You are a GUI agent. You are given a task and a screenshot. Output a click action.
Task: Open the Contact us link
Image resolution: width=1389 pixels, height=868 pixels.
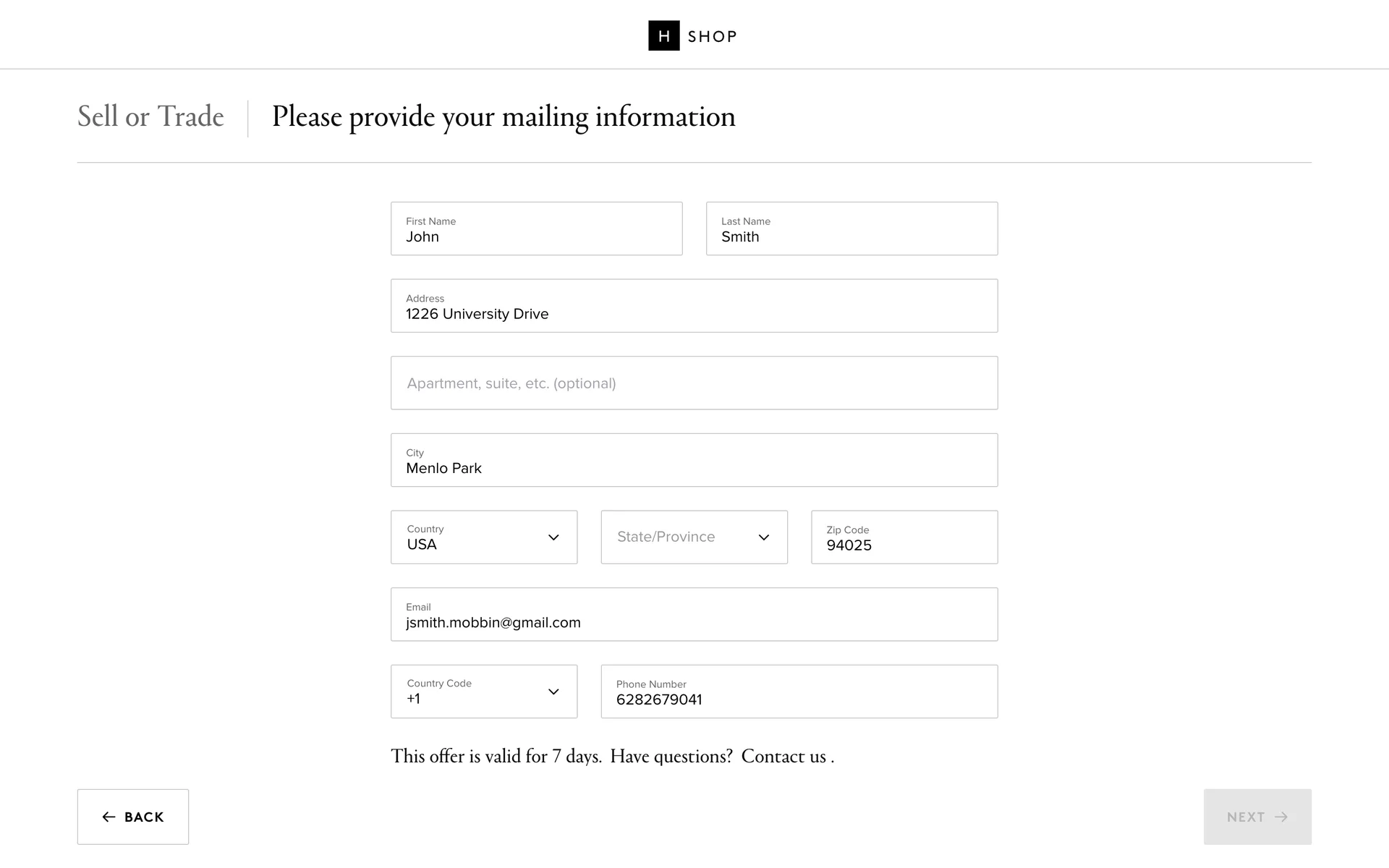[x=783, y=757]
